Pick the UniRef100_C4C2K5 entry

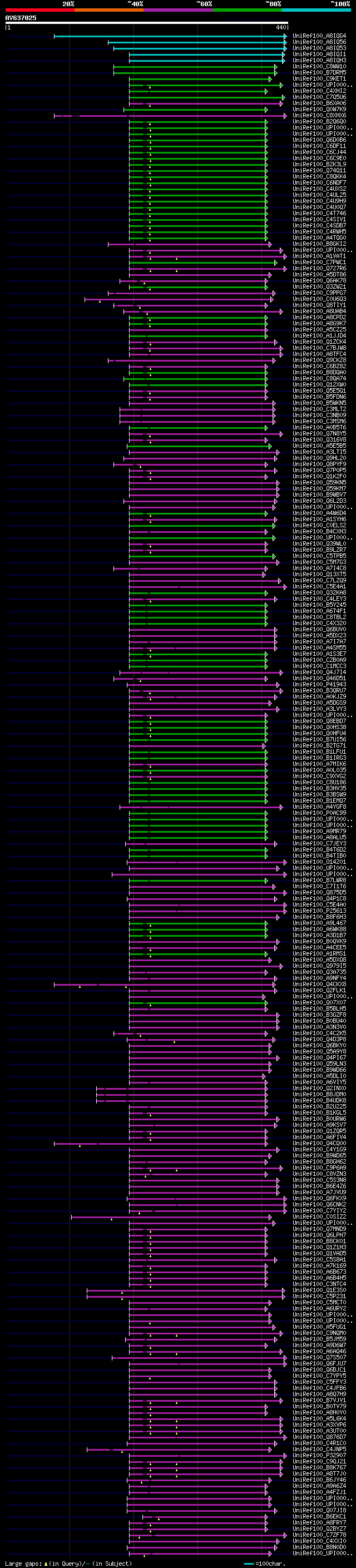[x=319, y=1033]
